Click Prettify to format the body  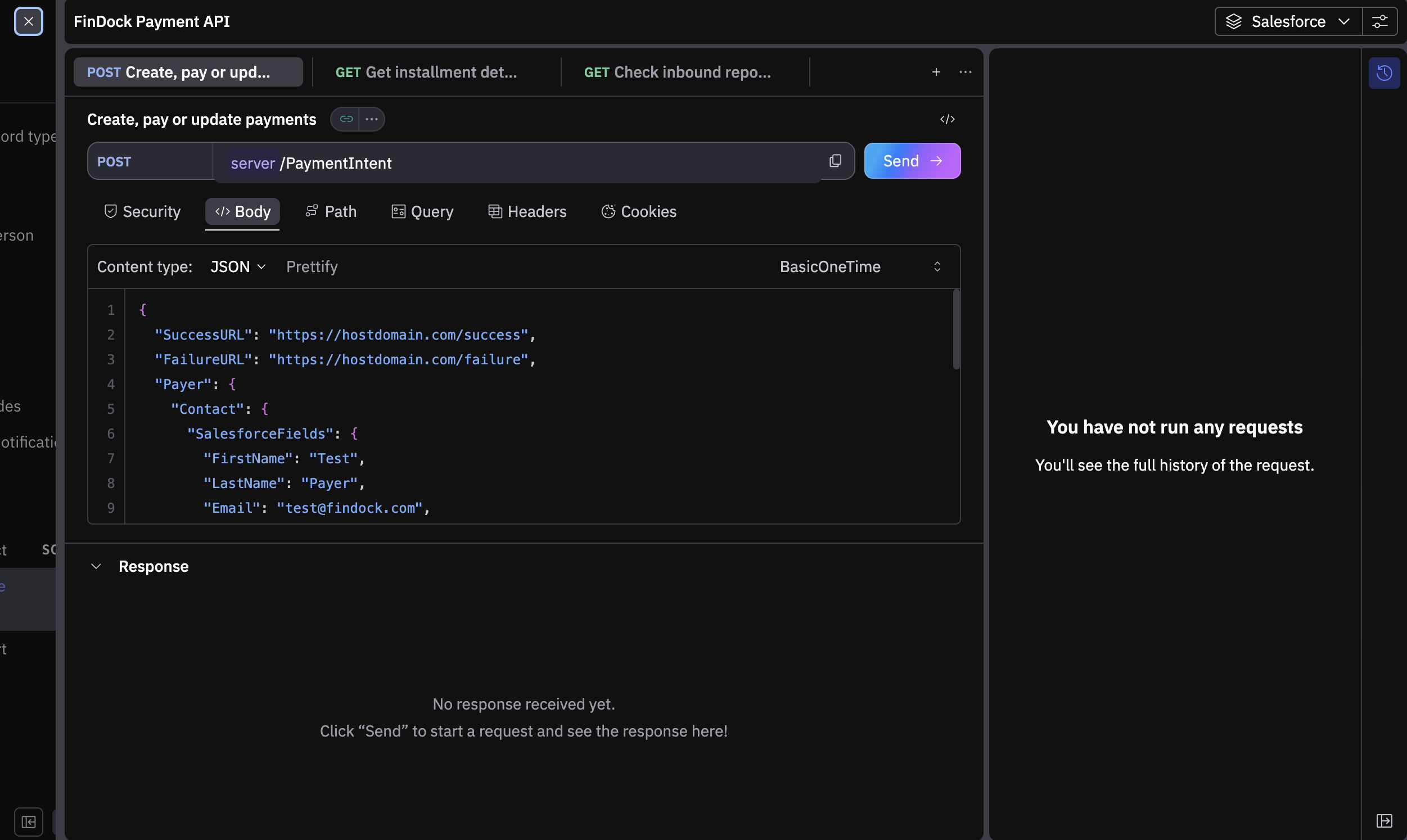pos(312,267)
